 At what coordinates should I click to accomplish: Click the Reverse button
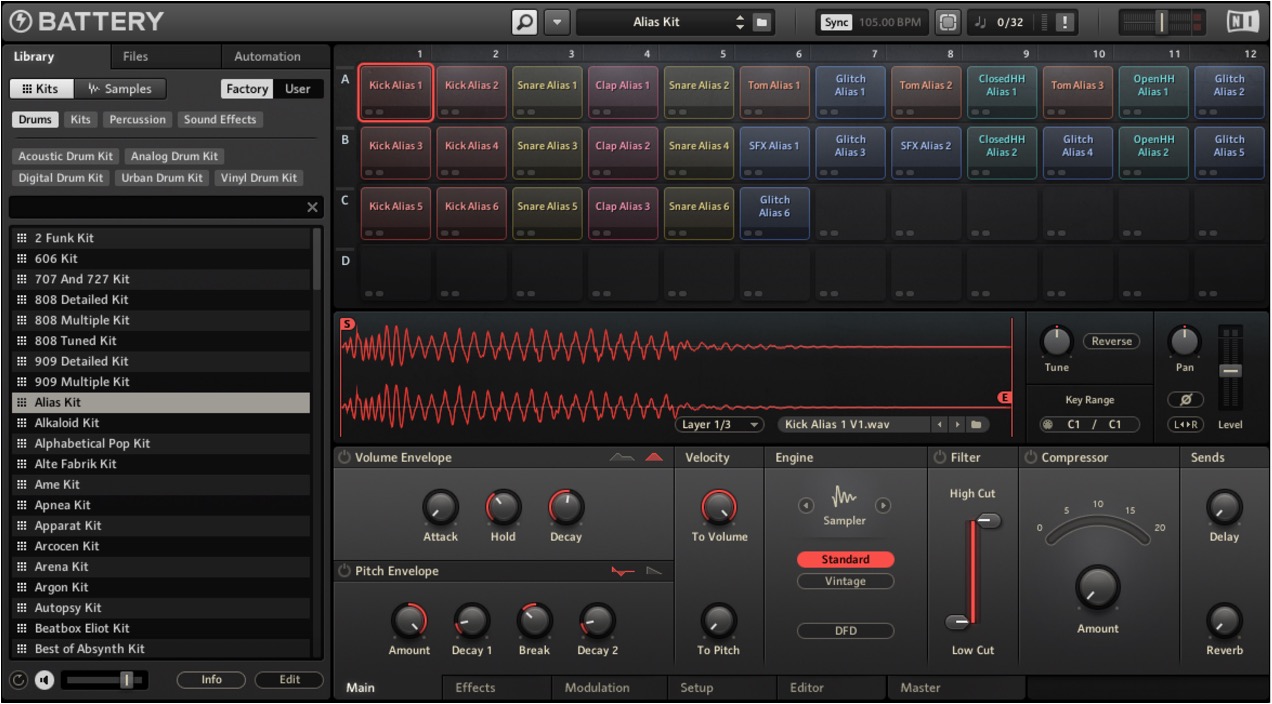[x=1111, y=341]
